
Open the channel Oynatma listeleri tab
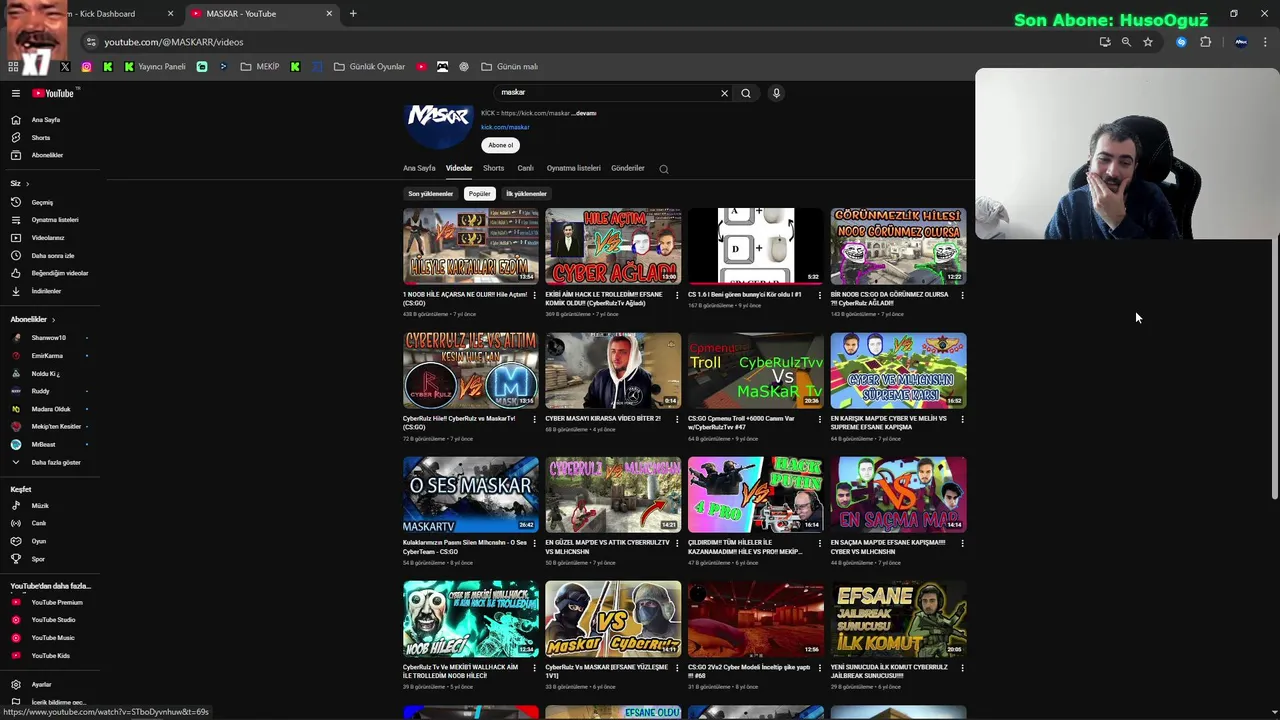pyautogui.click(x=574, y=168)
